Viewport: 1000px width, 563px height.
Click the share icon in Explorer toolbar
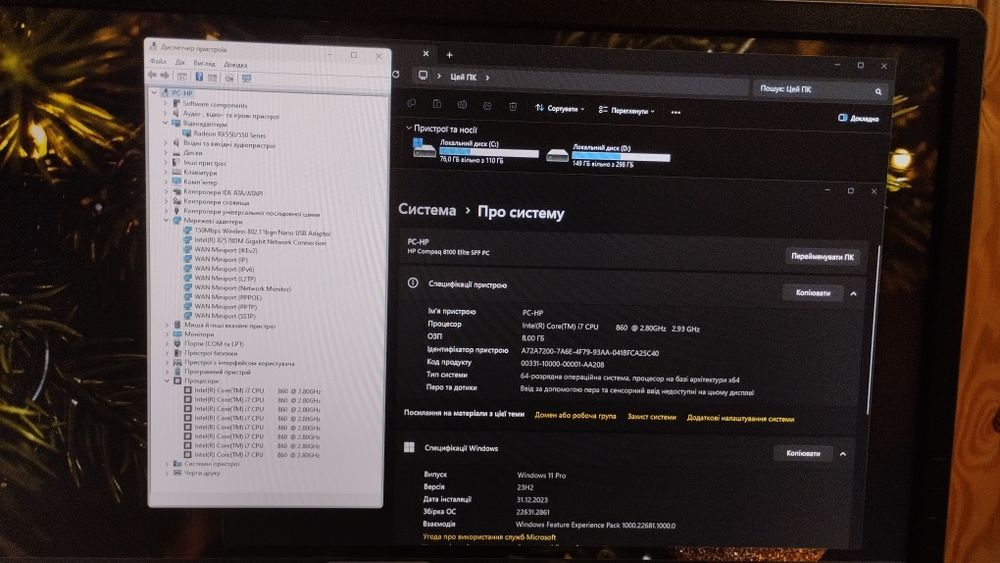point(487,105)
